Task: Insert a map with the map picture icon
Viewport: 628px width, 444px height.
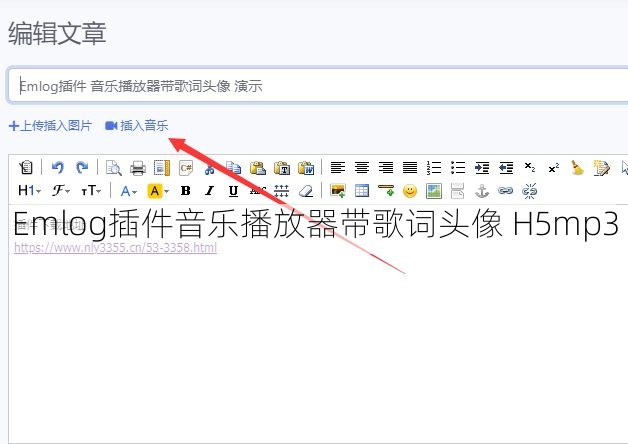Action: point(434,191)
